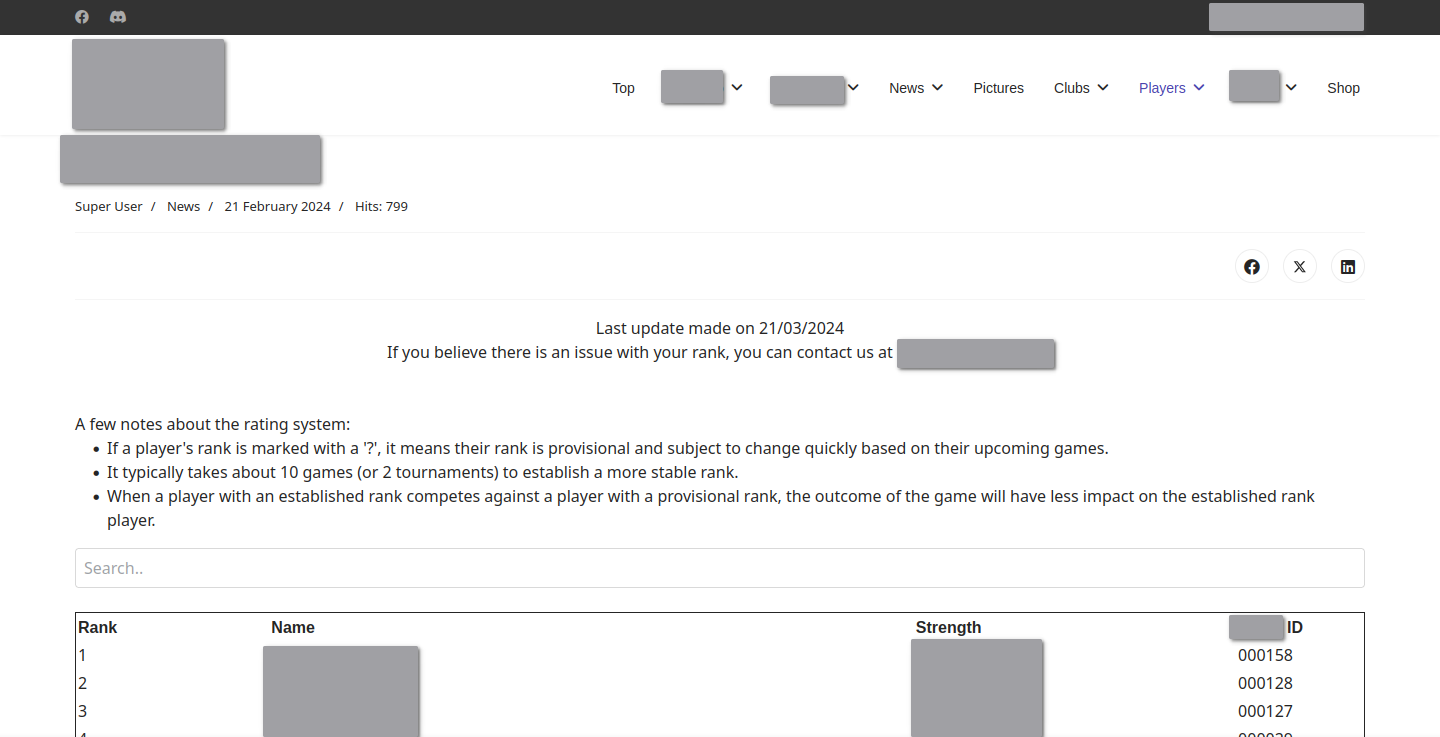
Task: Share this article on Facebook
Action: click(x=1251, y=267)
